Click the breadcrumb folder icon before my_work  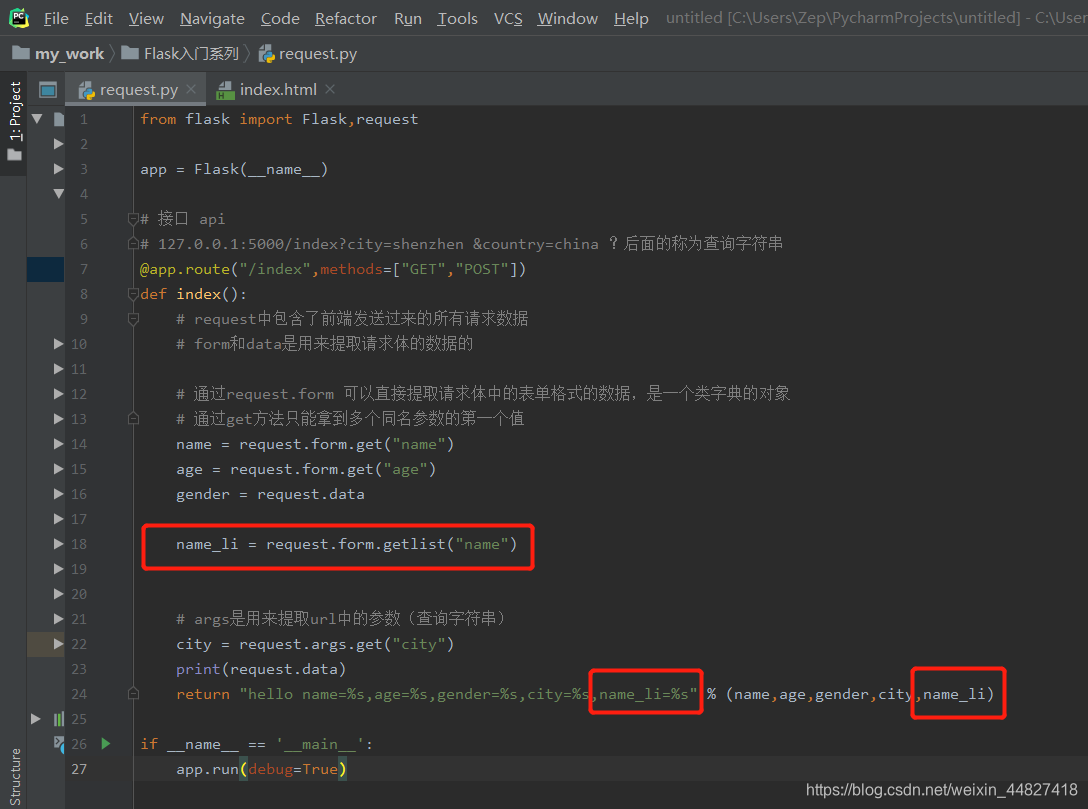(21, 53)
